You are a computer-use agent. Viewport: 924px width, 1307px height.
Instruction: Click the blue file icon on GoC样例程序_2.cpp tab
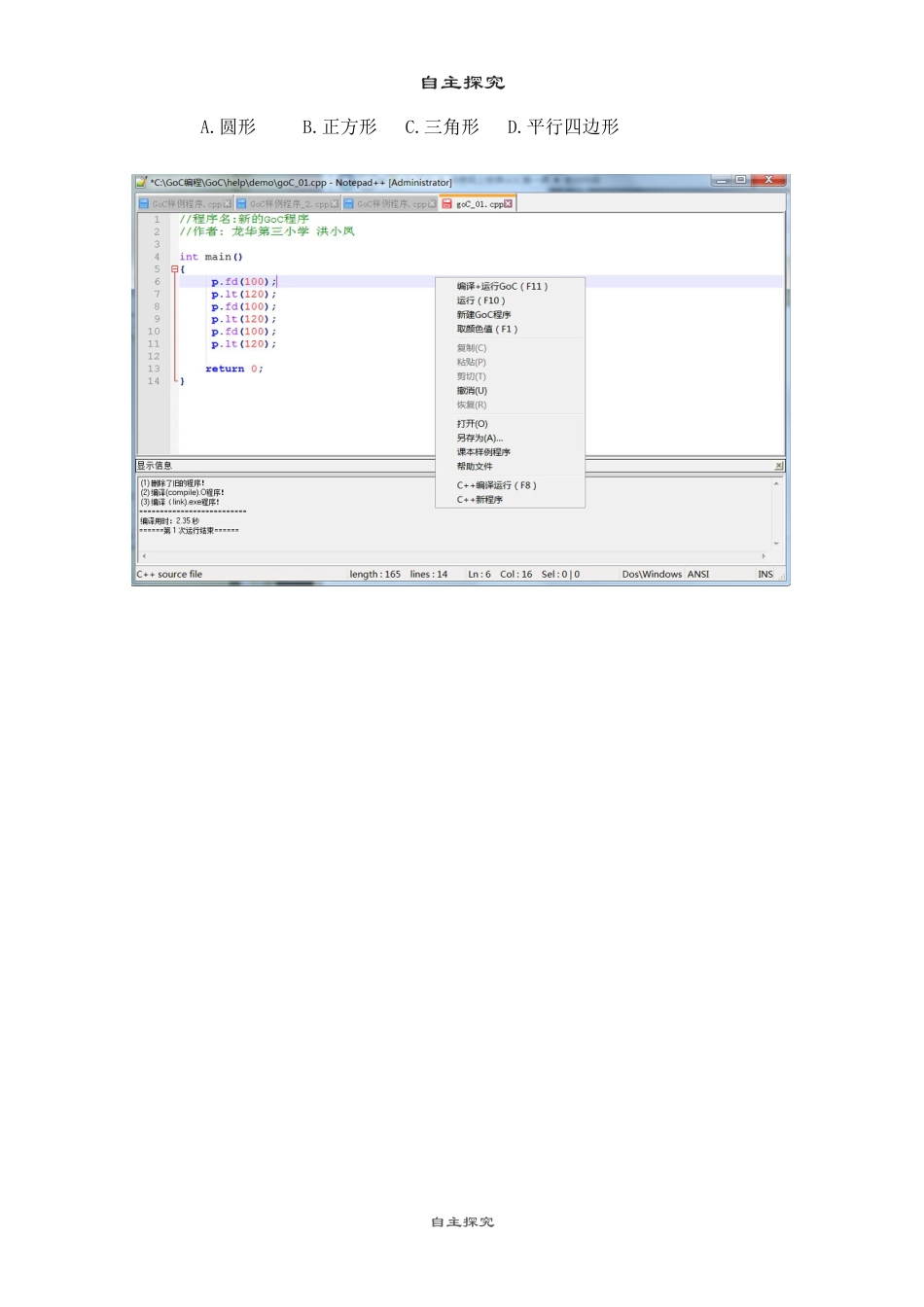pyautogui.click(x=242, y=204)
